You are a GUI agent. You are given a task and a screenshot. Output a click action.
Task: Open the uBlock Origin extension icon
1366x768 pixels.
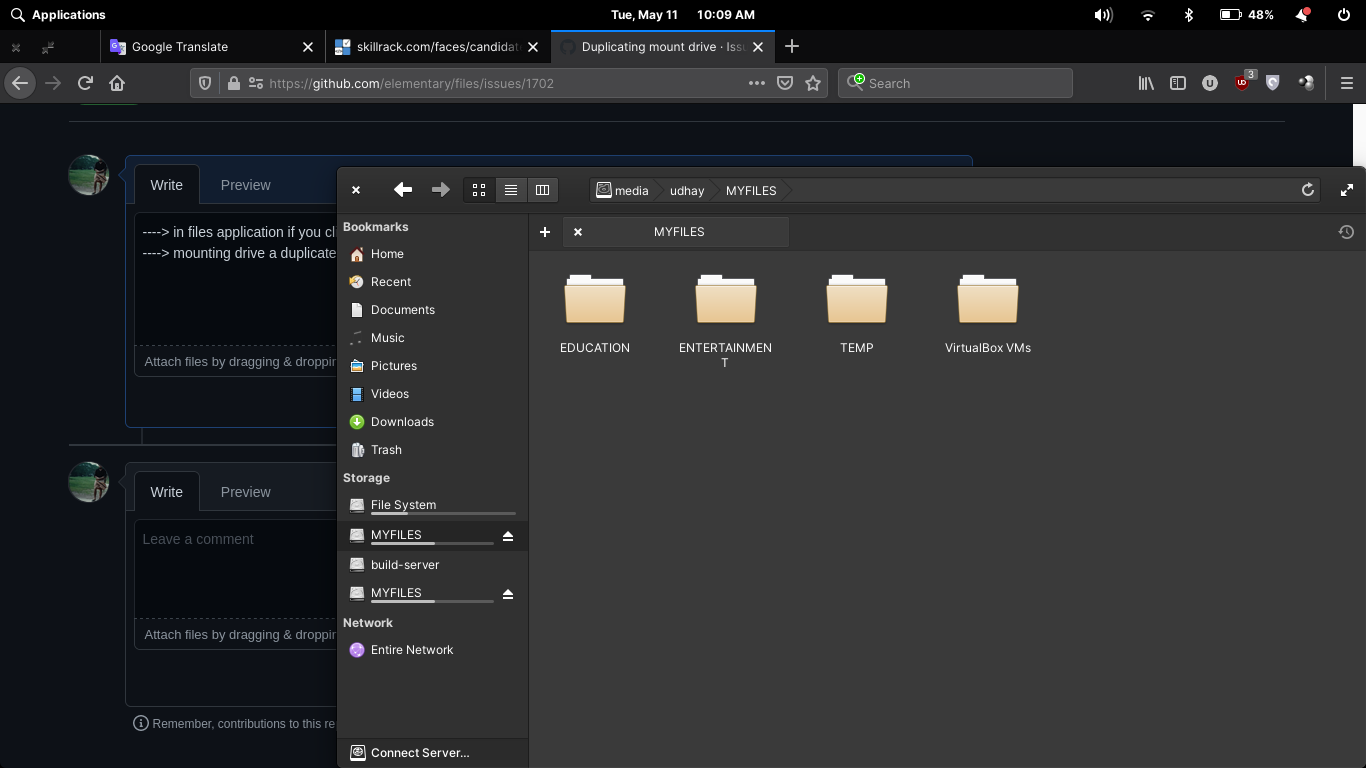(x=1242, y=83)
